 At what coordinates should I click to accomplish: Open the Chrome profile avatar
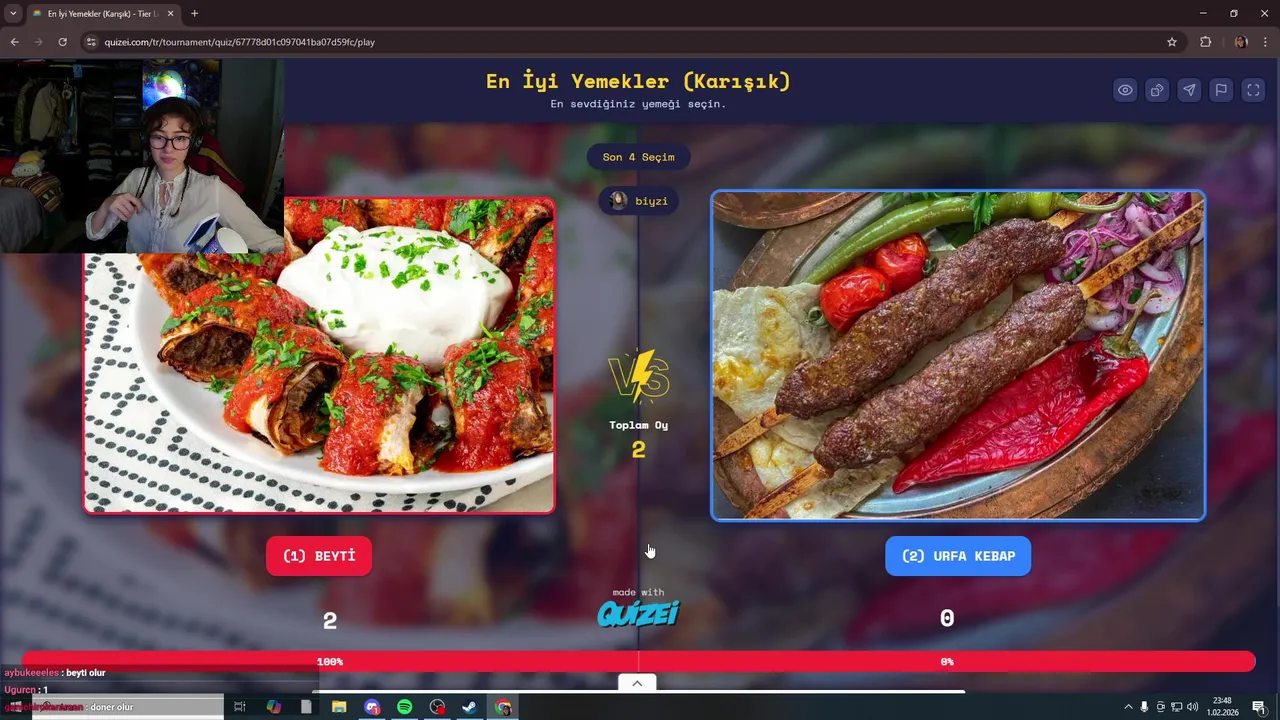(x=1241, y=42)
